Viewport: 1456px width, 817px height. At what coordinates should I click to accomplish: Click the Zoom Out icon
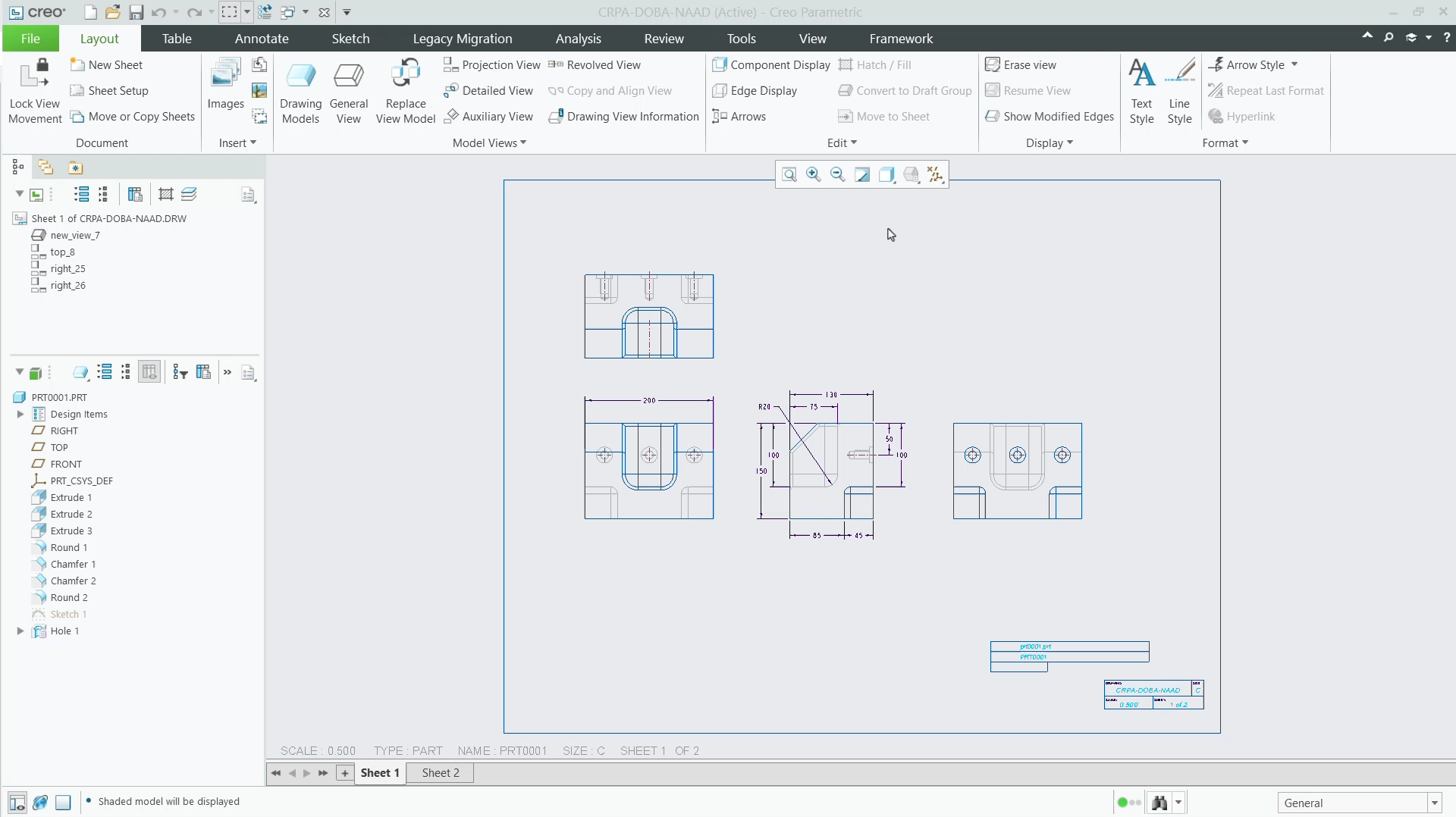(x=838, y=175)
